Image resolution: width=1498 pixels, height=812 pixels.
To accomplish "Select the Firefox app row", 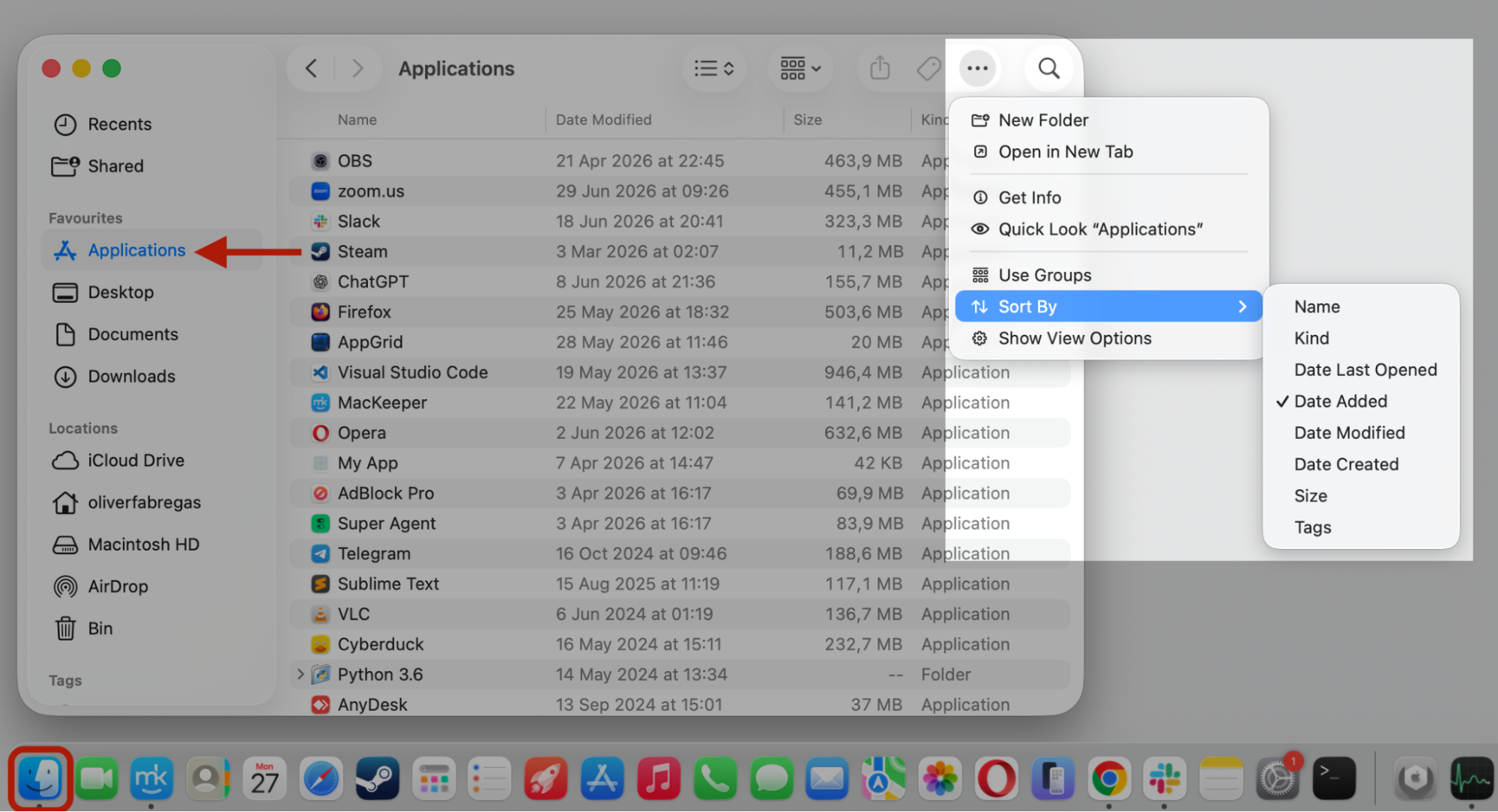I will coord(680,312).
